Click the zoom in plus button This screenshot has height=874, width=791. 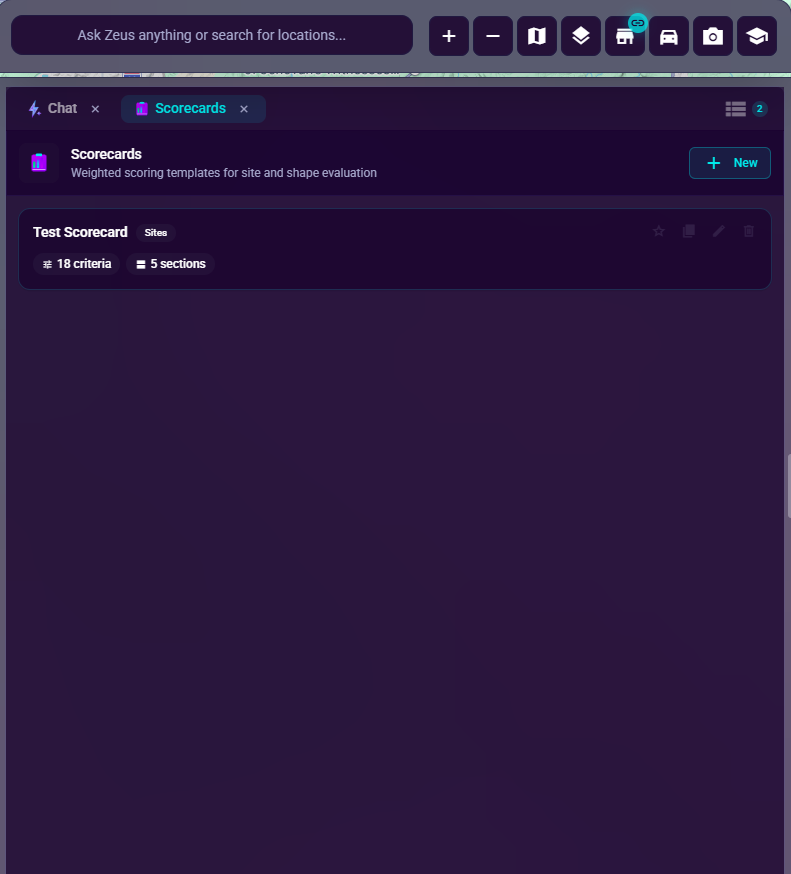pyautogui.click(x=448, y=36)
